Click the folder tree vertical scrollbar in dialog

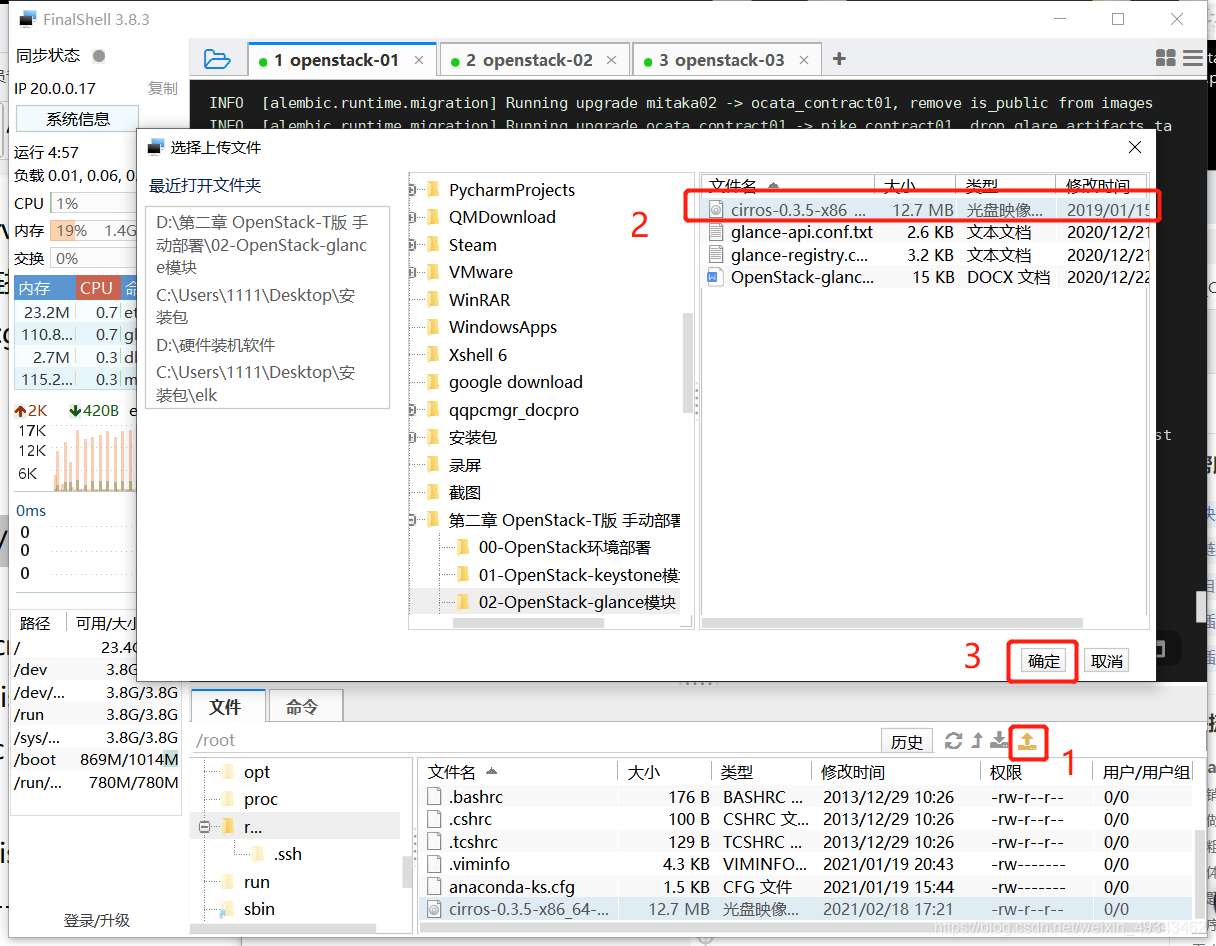pos(688,363)
